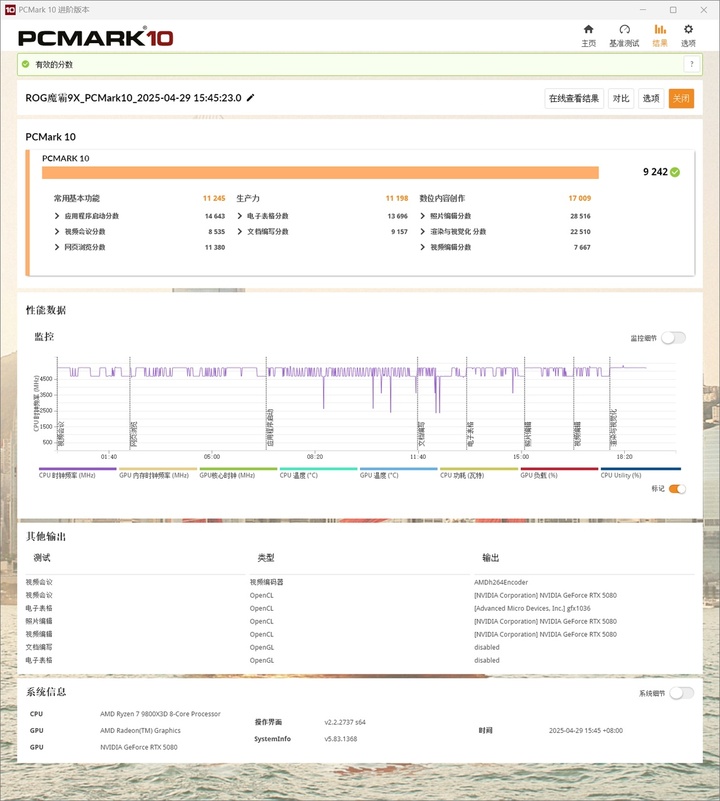Select the 结果 results bar-chart icon
Viewport: 720px width, 801px height.
(x=660, y=30)
